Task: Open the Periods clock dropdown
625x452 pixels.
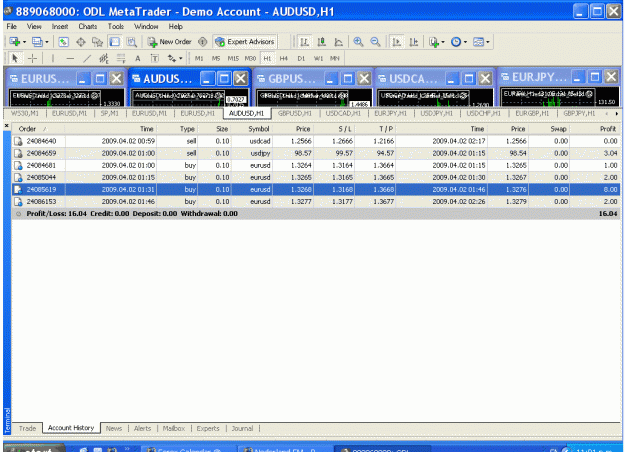Action: [459, 42]
